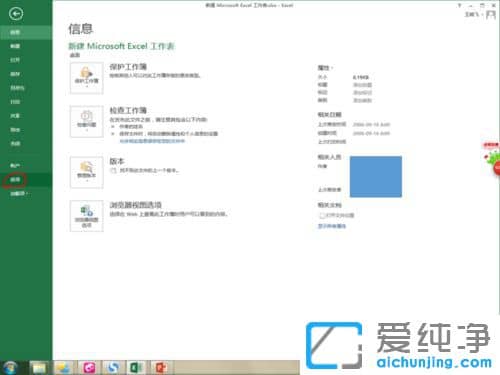
Task: Click 添加标题 field next to title
Action: tap(362, 85)
